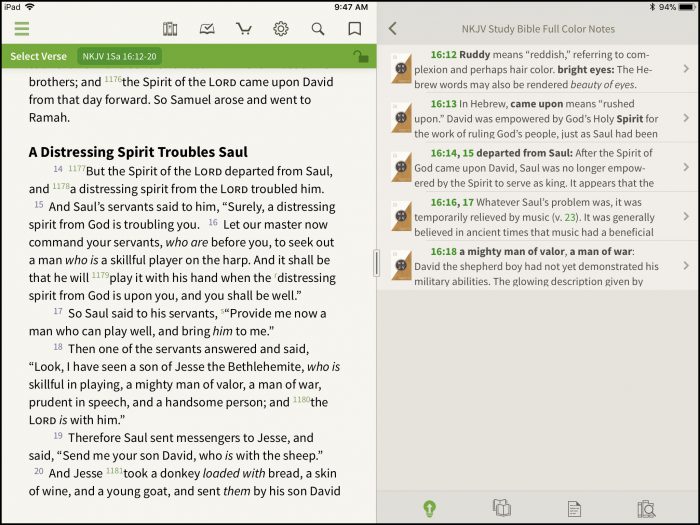This screenshot has height=525, width=700.
Task: Tap the NKJV 1Sa 16:12-20 reference button
Action: [119, 56]
